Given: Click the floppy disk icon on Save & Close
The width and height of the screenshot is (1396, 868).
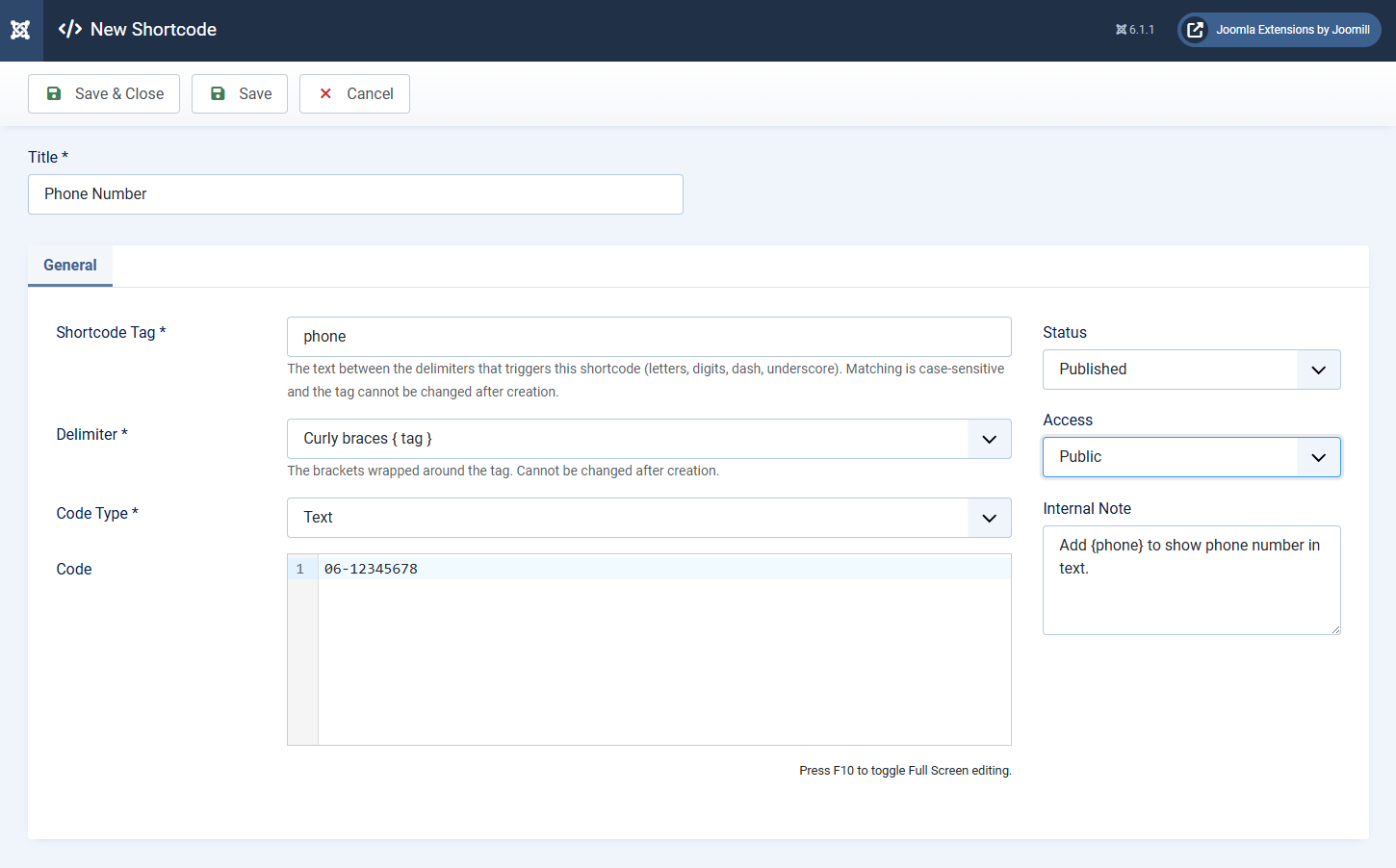Looking at the screenshot, I should click(54, 94).
